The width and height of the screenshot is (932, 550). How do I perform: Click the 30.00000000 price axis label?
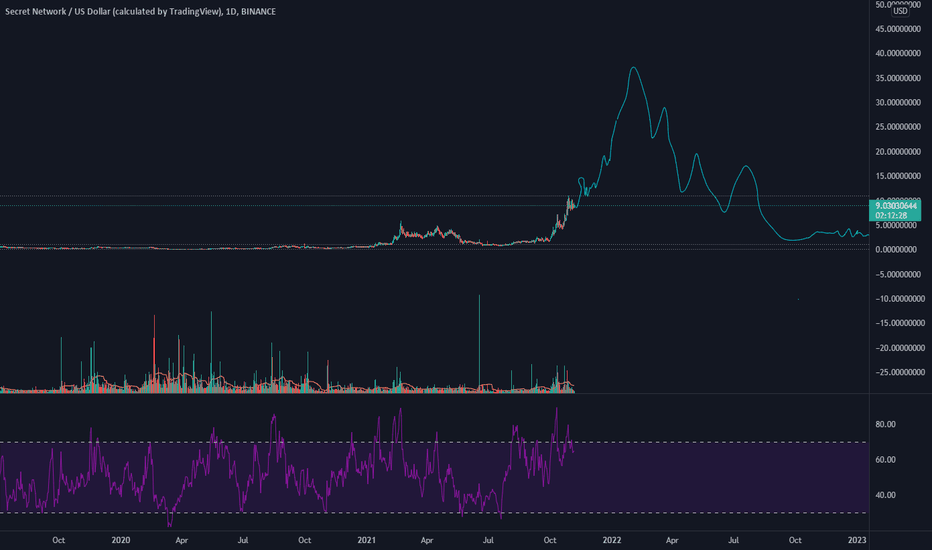tap(898, 102)
